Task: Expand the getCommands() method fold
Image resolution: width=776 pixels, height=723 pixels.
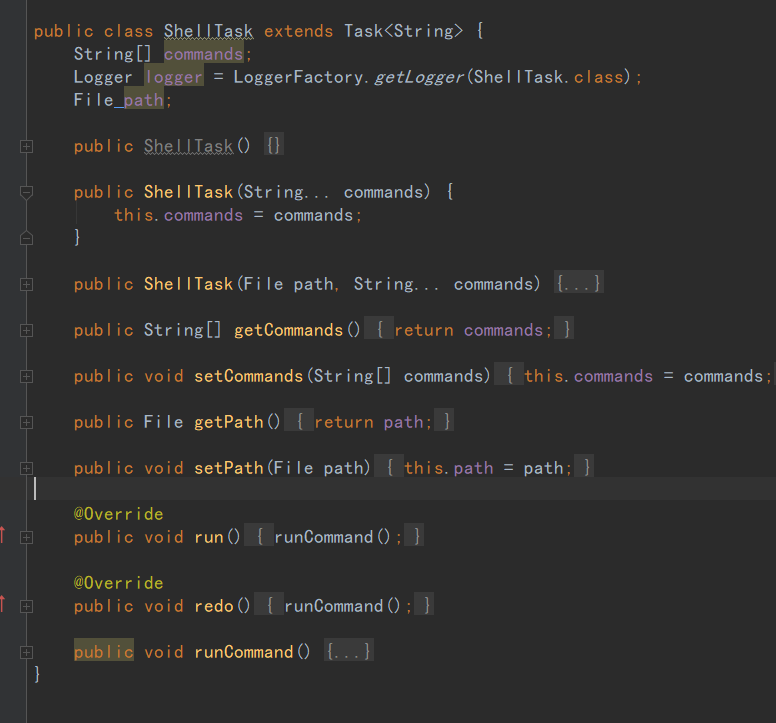Action: click(27, 331)
